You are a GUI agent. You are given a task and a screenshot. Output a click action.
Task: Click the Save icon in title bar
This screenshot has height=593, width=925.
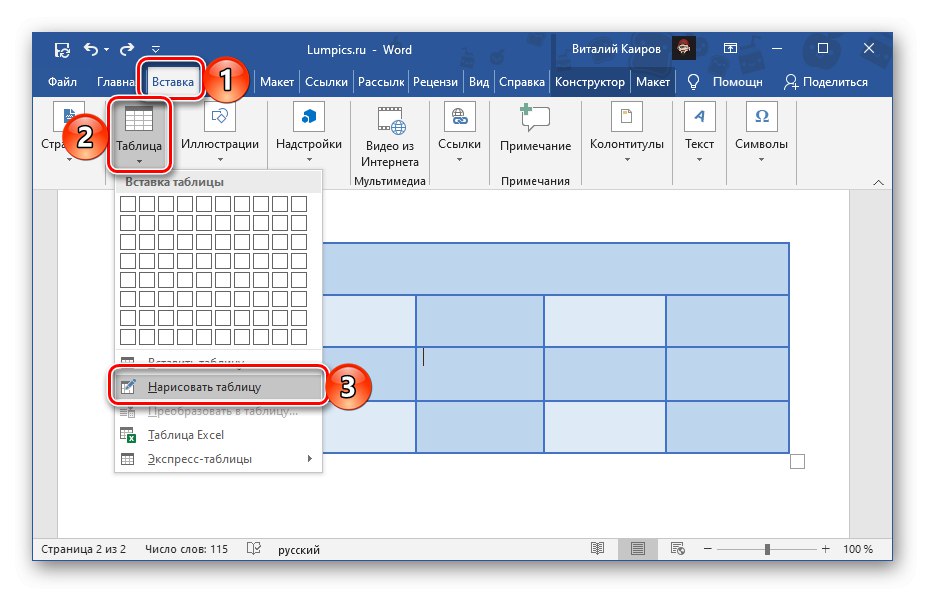62,50
